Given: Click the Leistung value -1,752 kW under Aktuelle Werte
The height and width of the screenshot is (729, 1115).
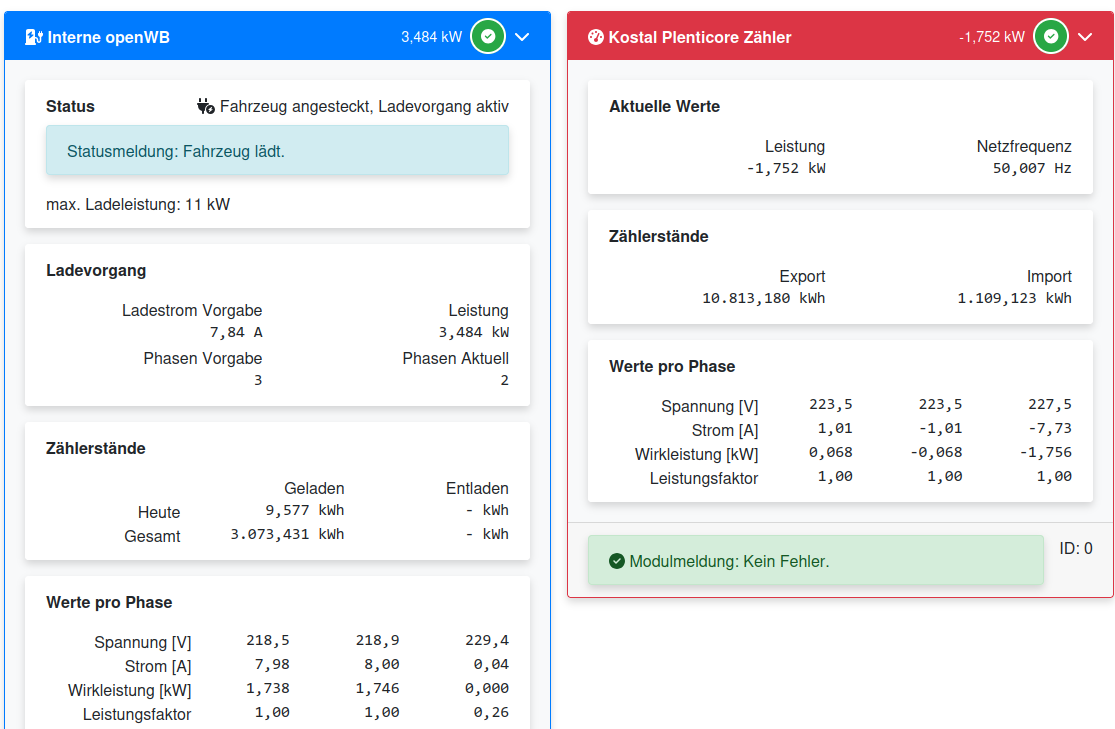Looking at the screenshot, I should (786, 169).
